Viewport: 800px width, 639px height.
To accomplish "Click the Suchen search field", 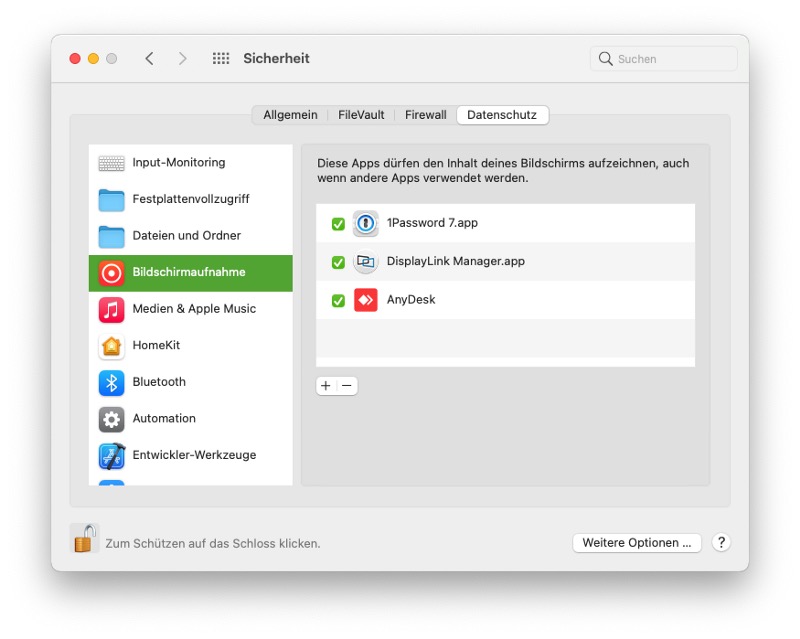I will [x=672, y=59].
